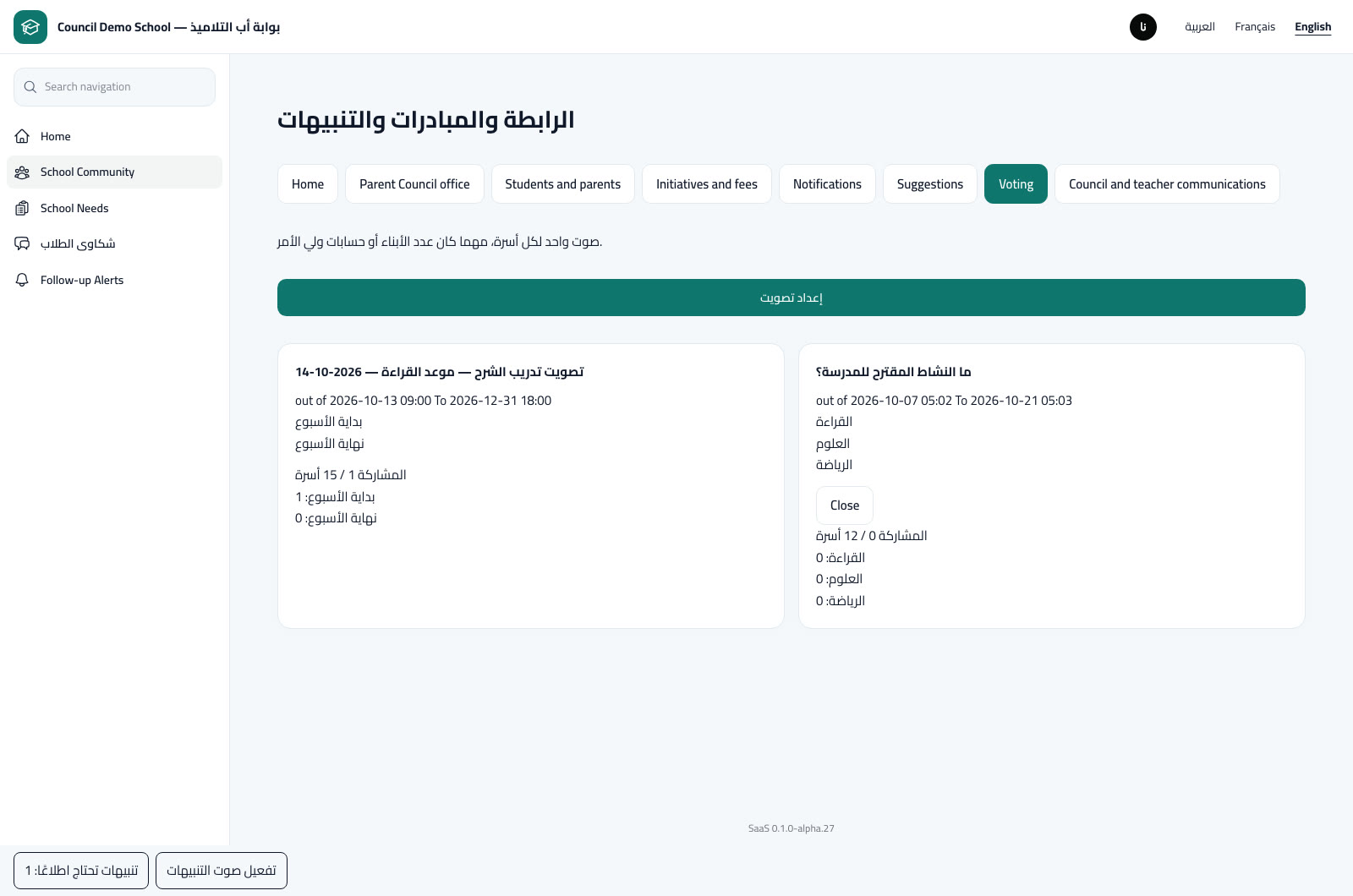Select the Notifications tab
1353x896 pixels.
click(827, 184)
